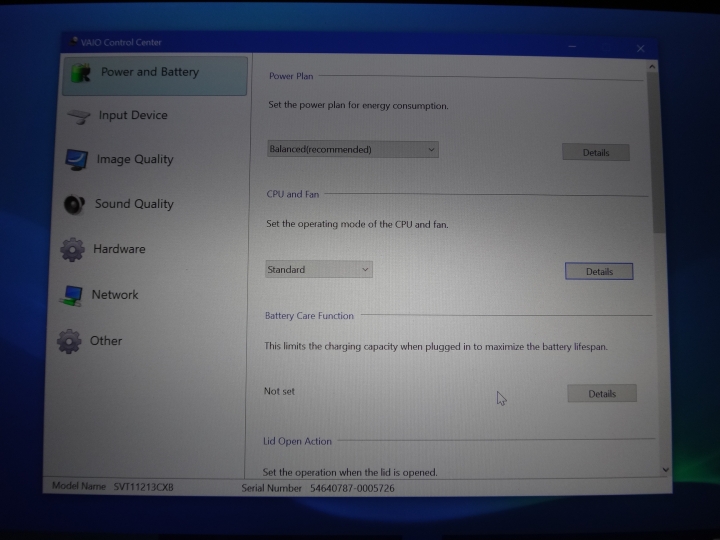
Task: Open Details for Power Plan
Action: coord(596,152)
